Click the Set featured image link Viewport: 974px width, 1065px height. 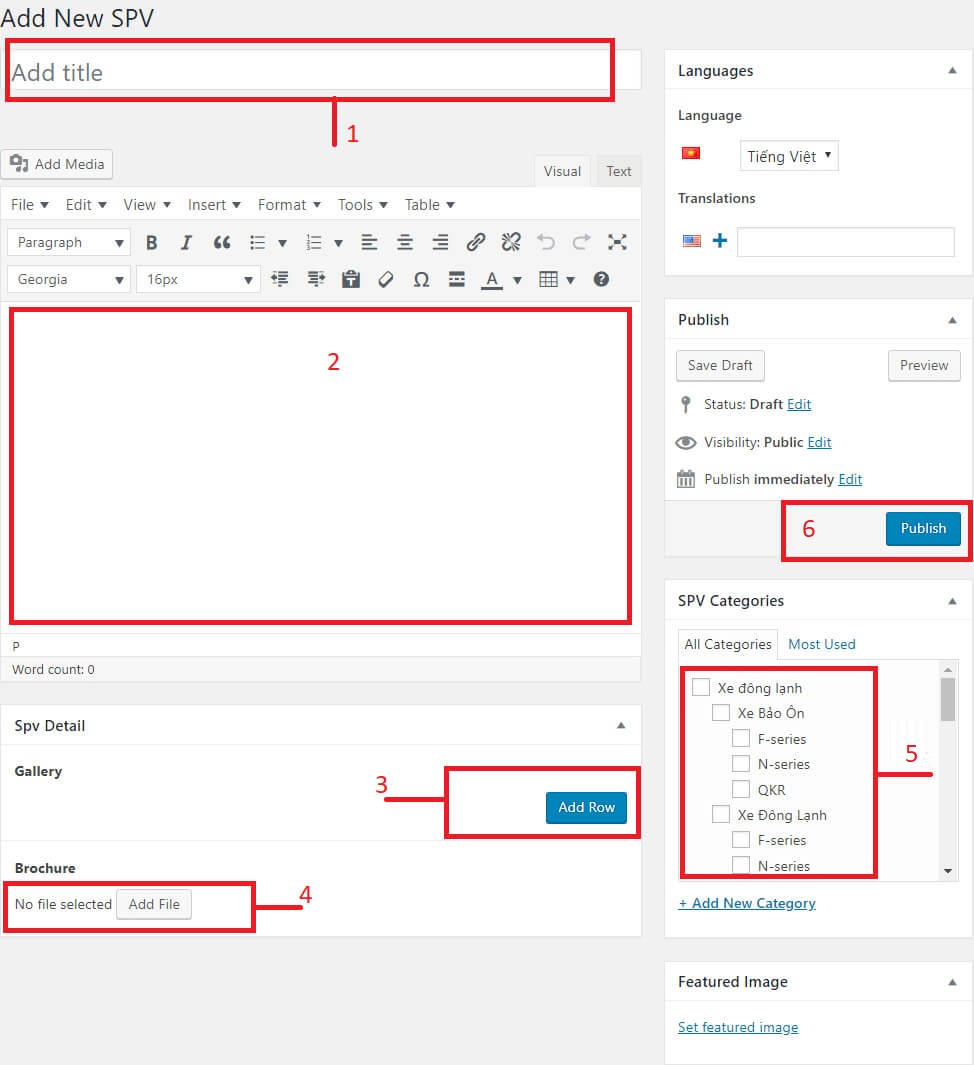click(x=738, y=1027)
